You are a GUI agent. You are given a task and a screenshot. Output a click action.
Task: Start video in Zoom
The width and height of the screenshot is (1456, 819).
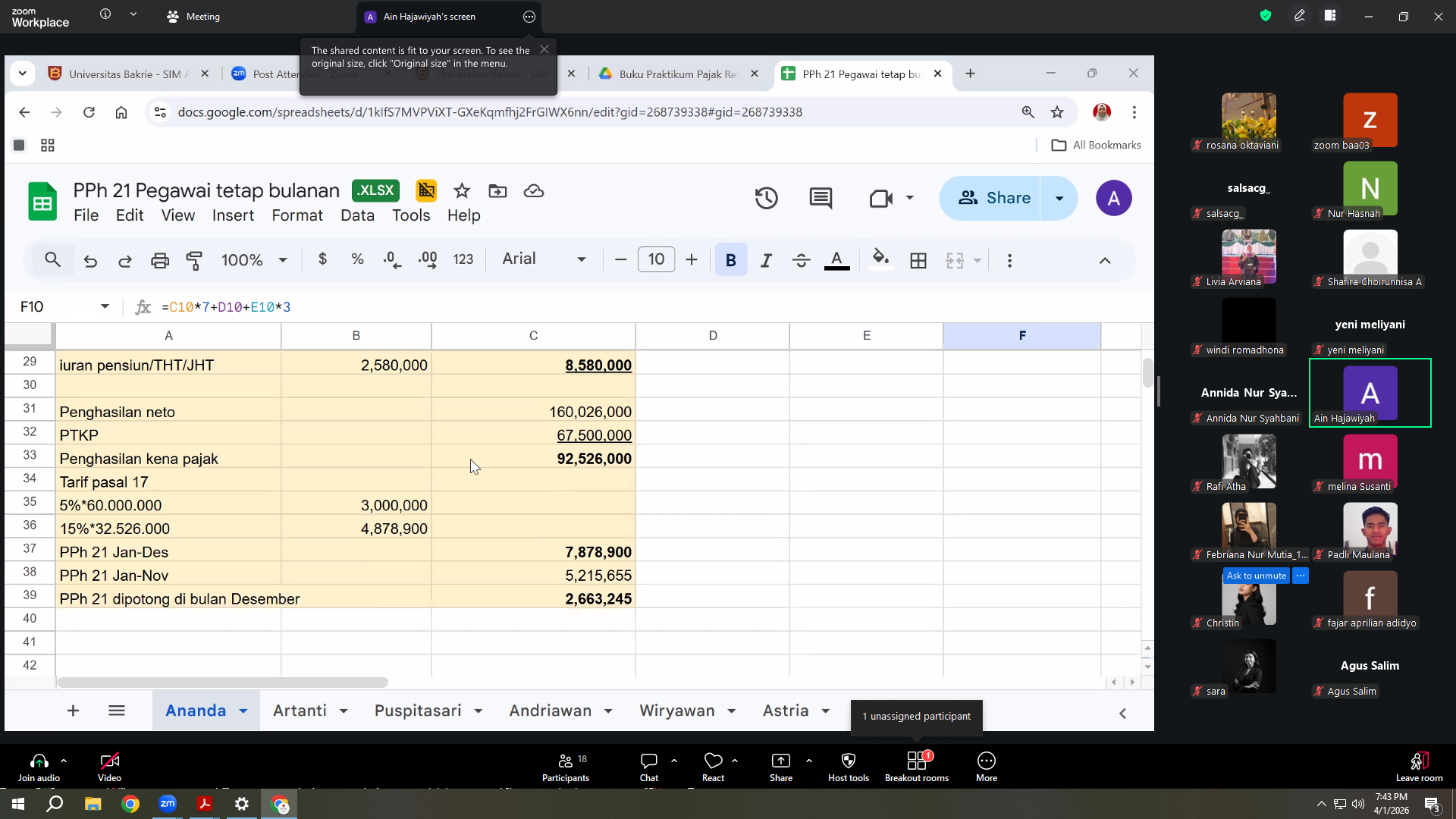[109, 767]
